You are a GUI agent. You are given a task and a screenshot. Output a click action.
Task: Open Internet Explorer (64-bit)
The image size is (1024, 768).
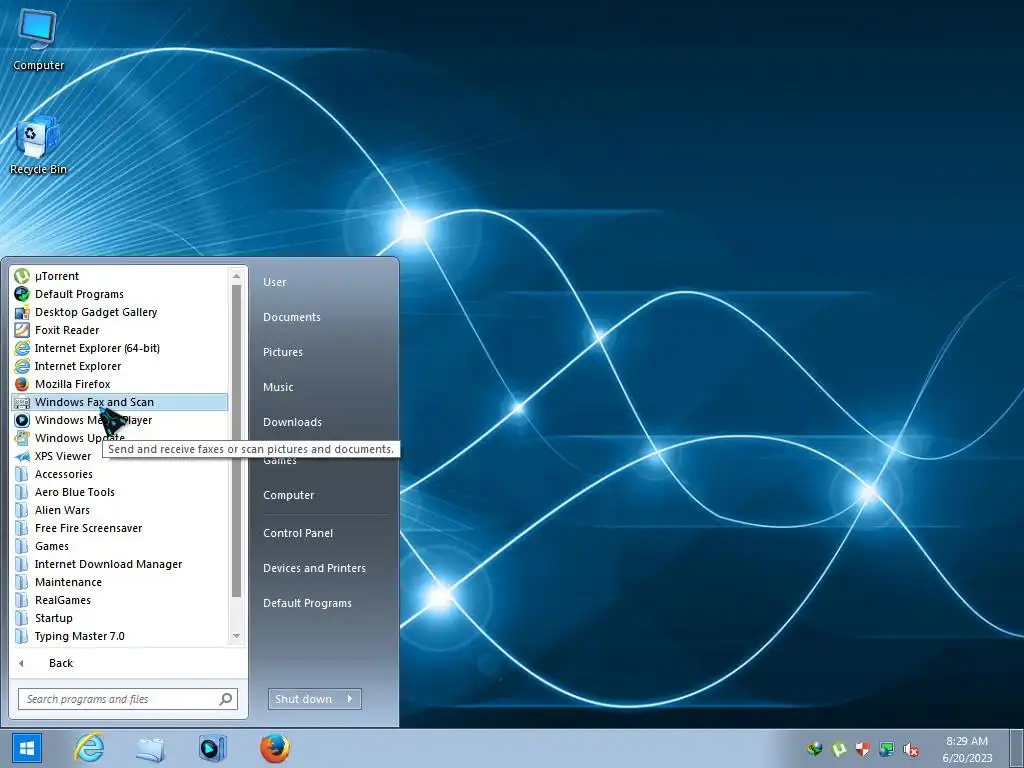click(x=120, y=348)
